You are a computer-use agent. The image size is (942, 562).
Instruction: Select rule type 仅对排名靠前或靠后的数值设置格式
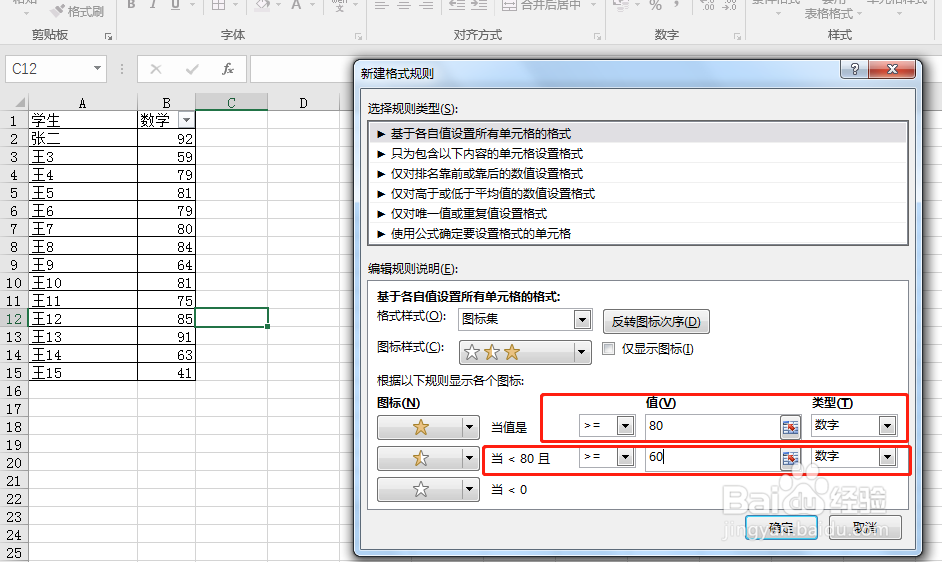coord(638,174)
